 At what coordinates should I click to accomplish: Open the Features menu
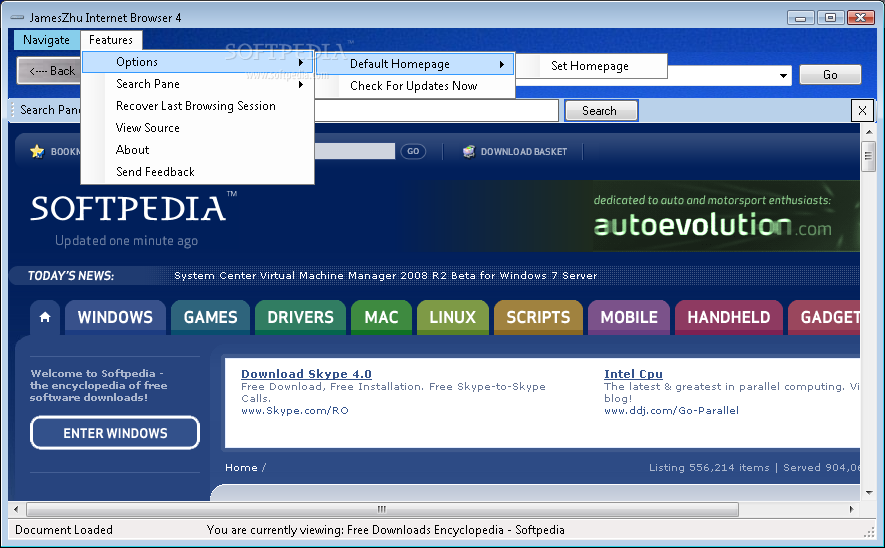[x=111, y=40]
